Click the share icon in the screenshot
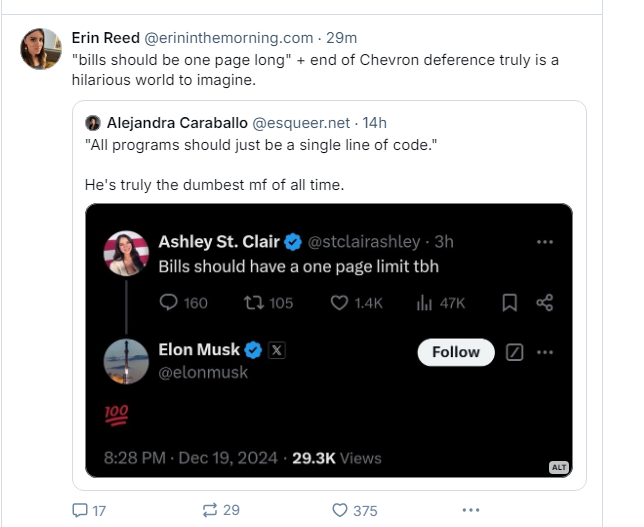The height and width of the screenshot is (527, 644). [544, 303]
